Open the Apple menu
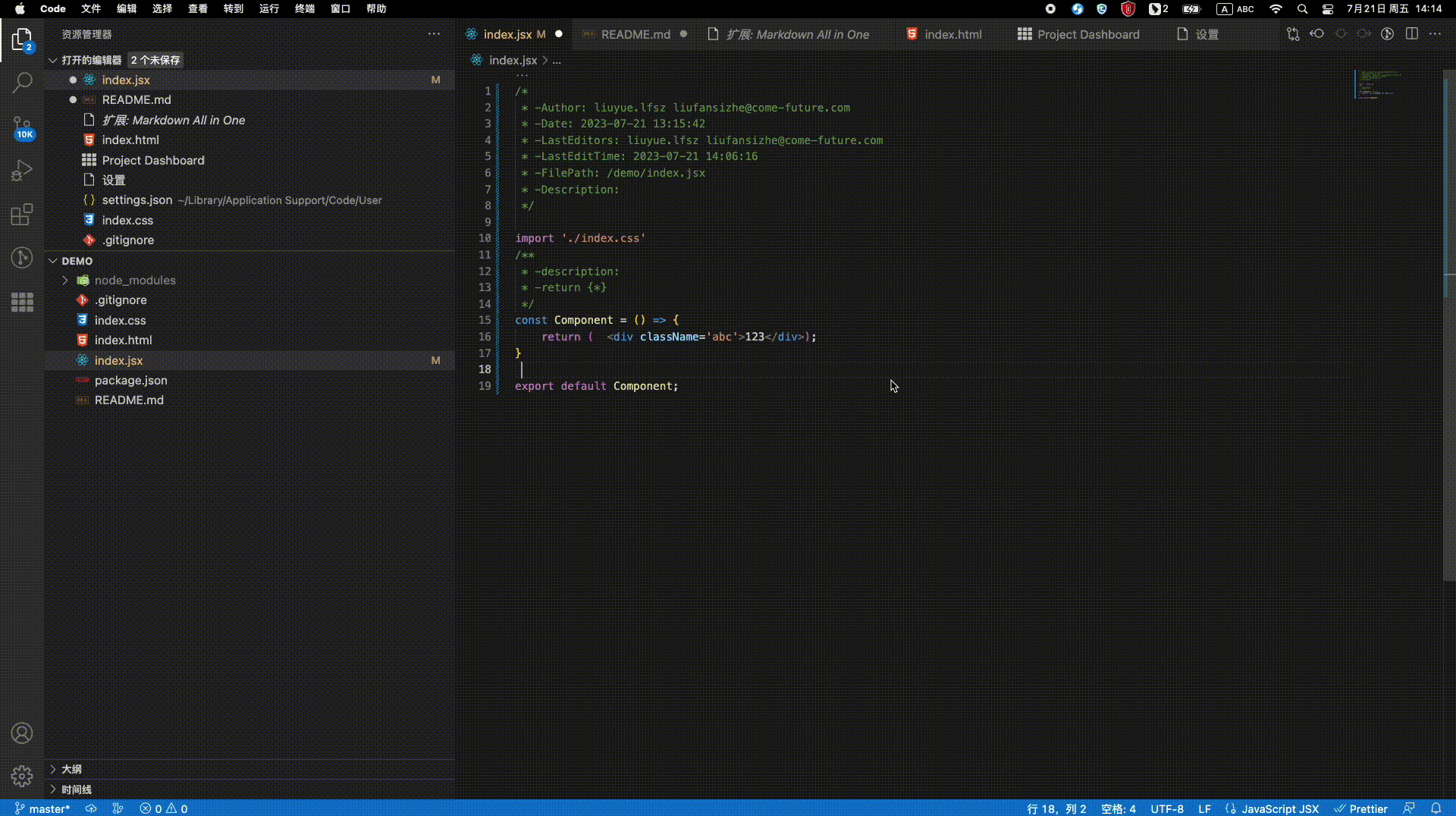Image resolution: width=1456 pixels, height=816 pixels. pyautogui.click(x=20, y=9)
